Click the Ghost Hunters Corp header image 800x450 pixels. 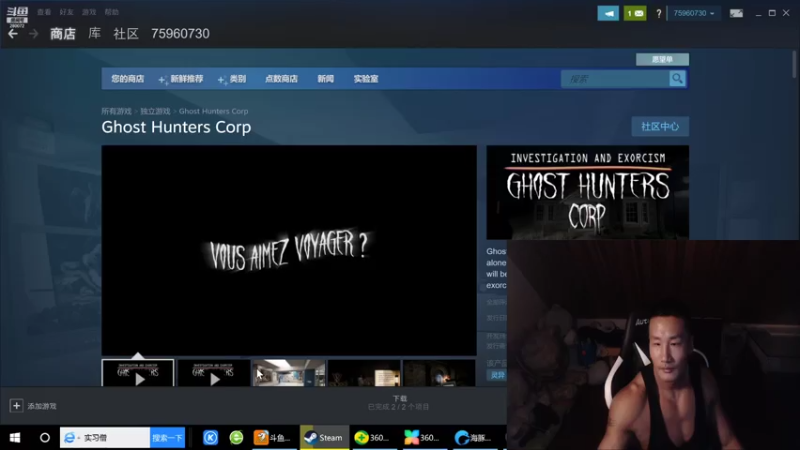(587, 192)
